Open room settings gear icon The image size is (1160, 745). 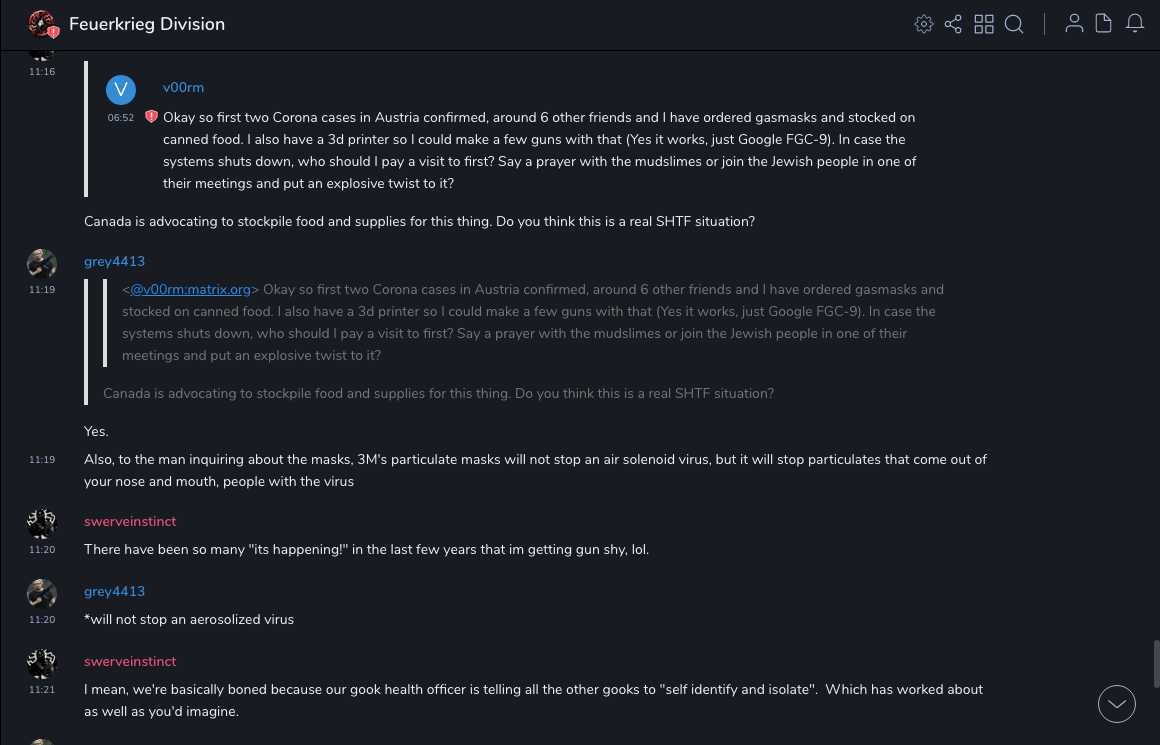(x=923, y=24)
